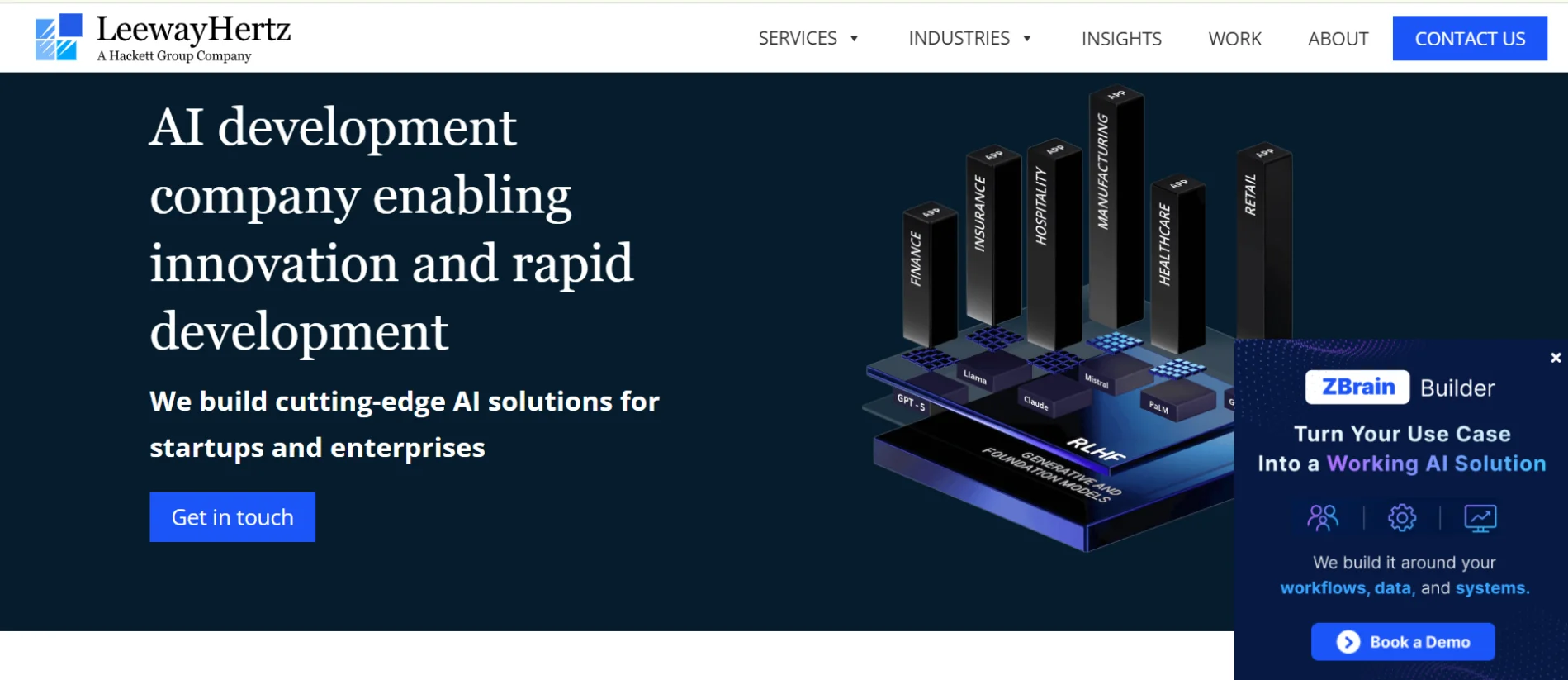Click the ZBrain badge logo
This screenshot has height=680, width=1568.
point(1357,387)
